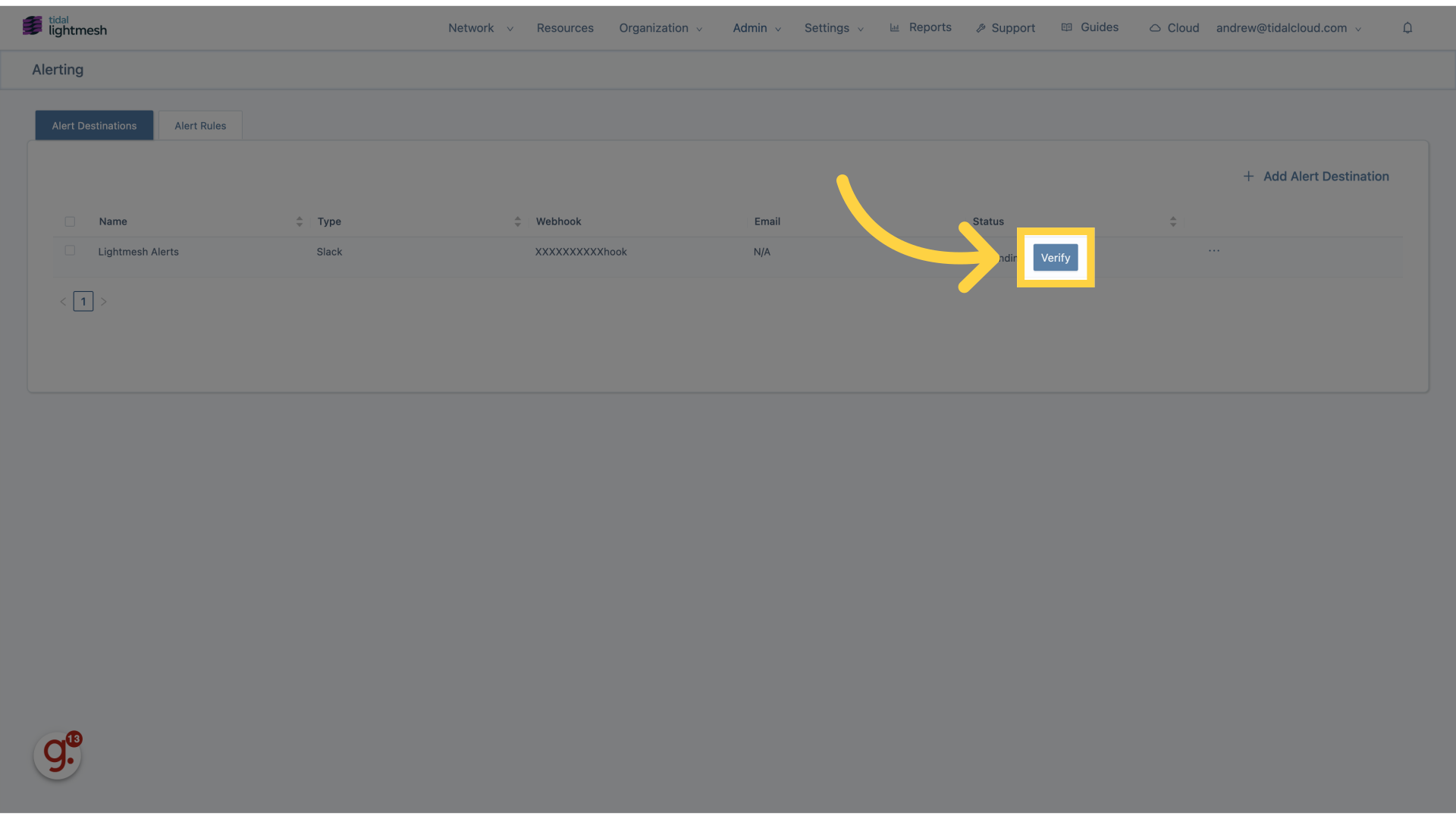
Task: Navigate to page 1 pagination control
Action: coord(83,300)
